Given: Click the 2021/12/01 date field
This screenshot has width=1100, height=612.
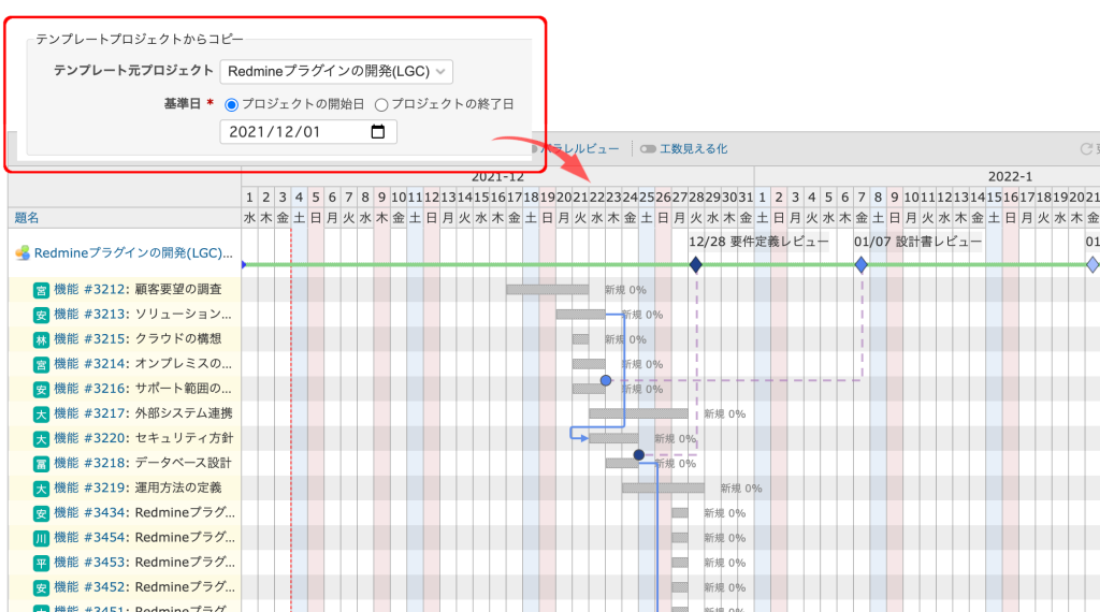Looking at the screenshot, I should coord(308,131).
